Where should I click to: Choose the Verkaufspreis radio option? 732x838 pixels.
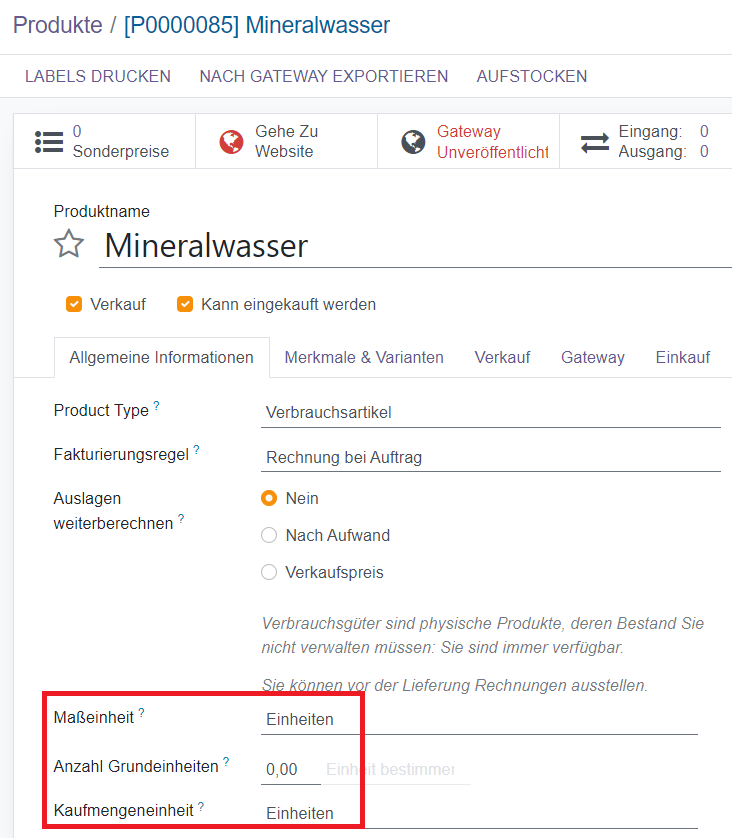[x=269, y=573]
